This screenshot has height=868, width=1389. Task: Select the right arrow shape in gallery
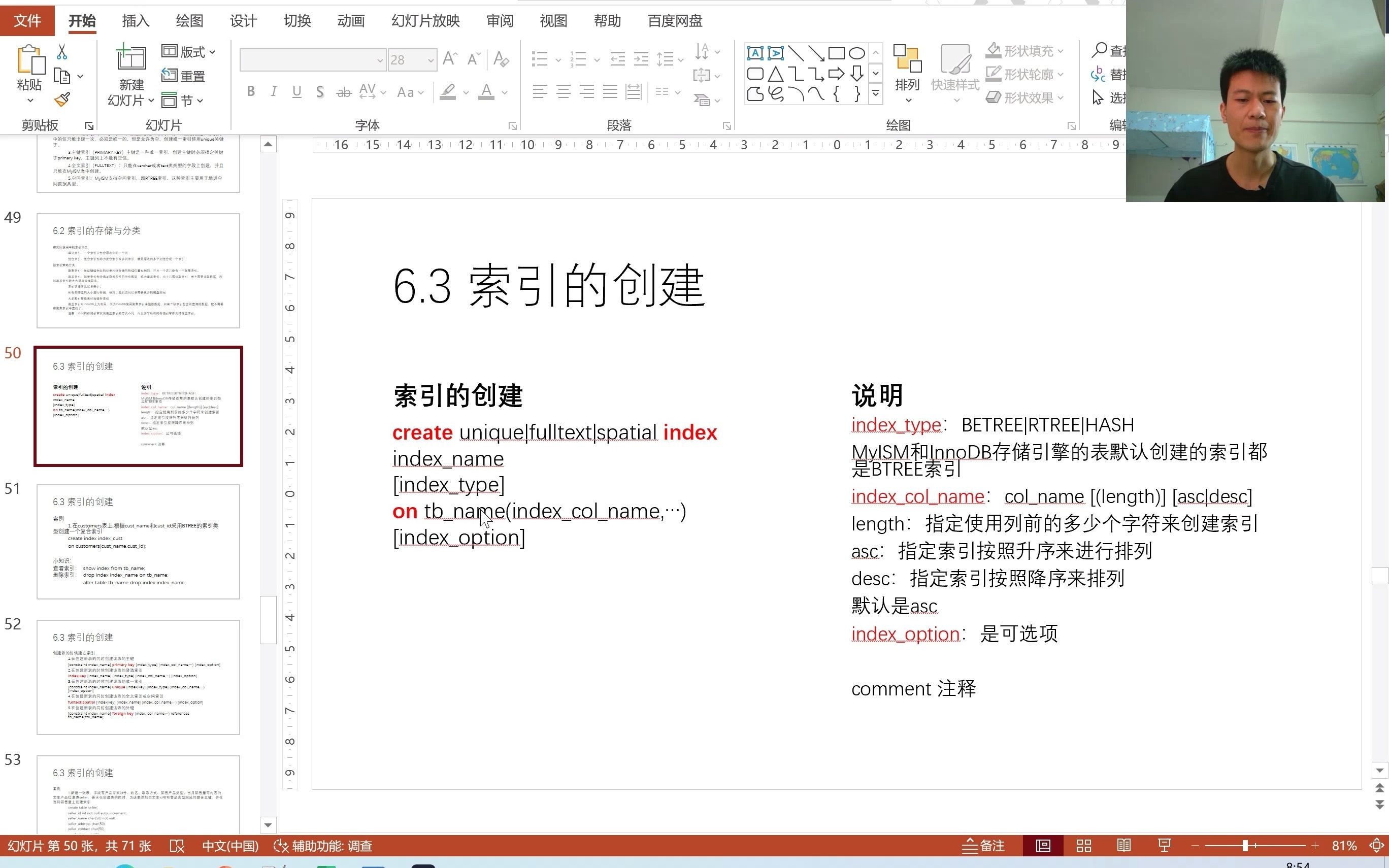click(x=836, y=74)
